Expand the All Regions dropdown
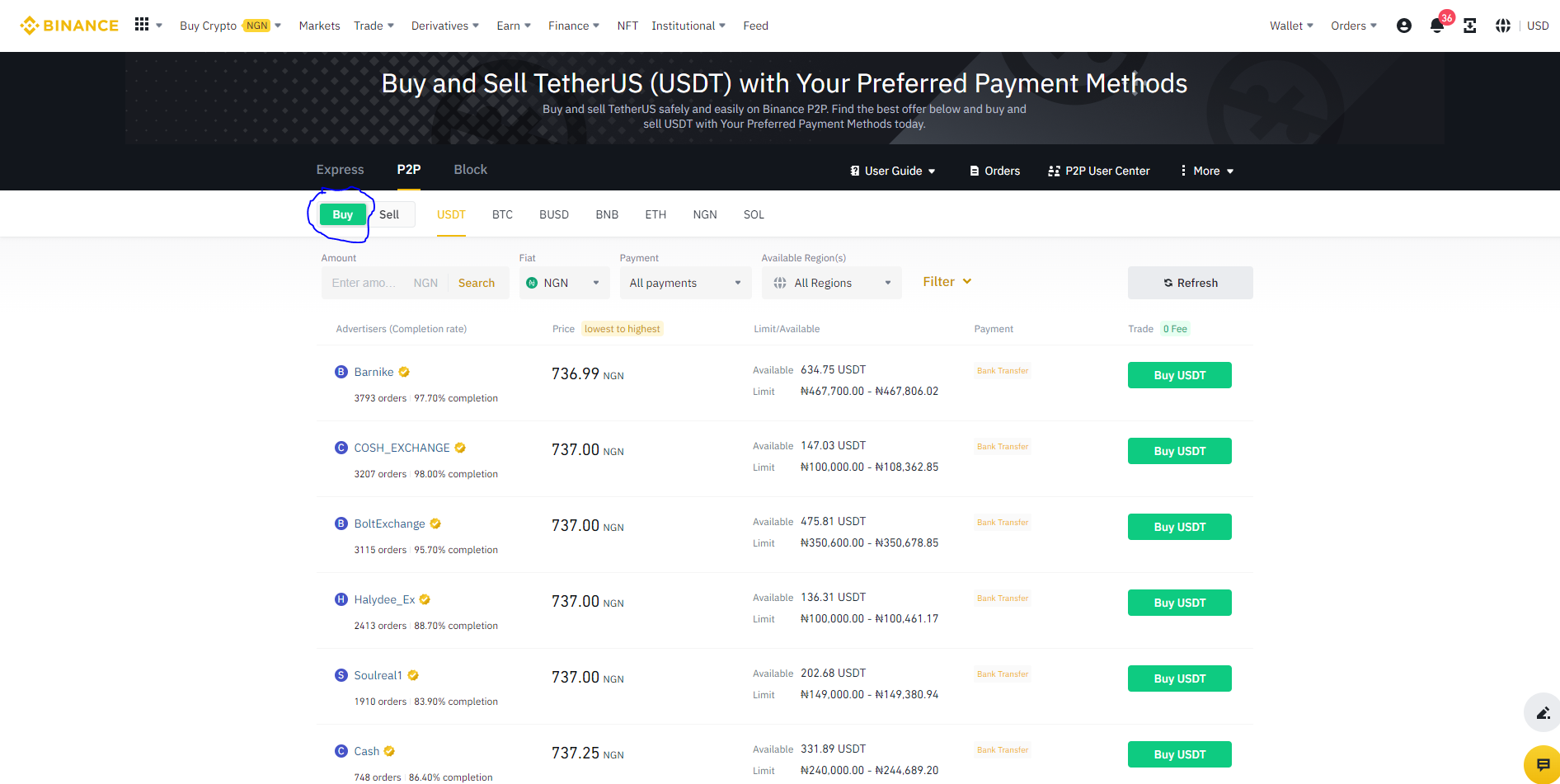 pyautogui.click(x=831, y=283)
